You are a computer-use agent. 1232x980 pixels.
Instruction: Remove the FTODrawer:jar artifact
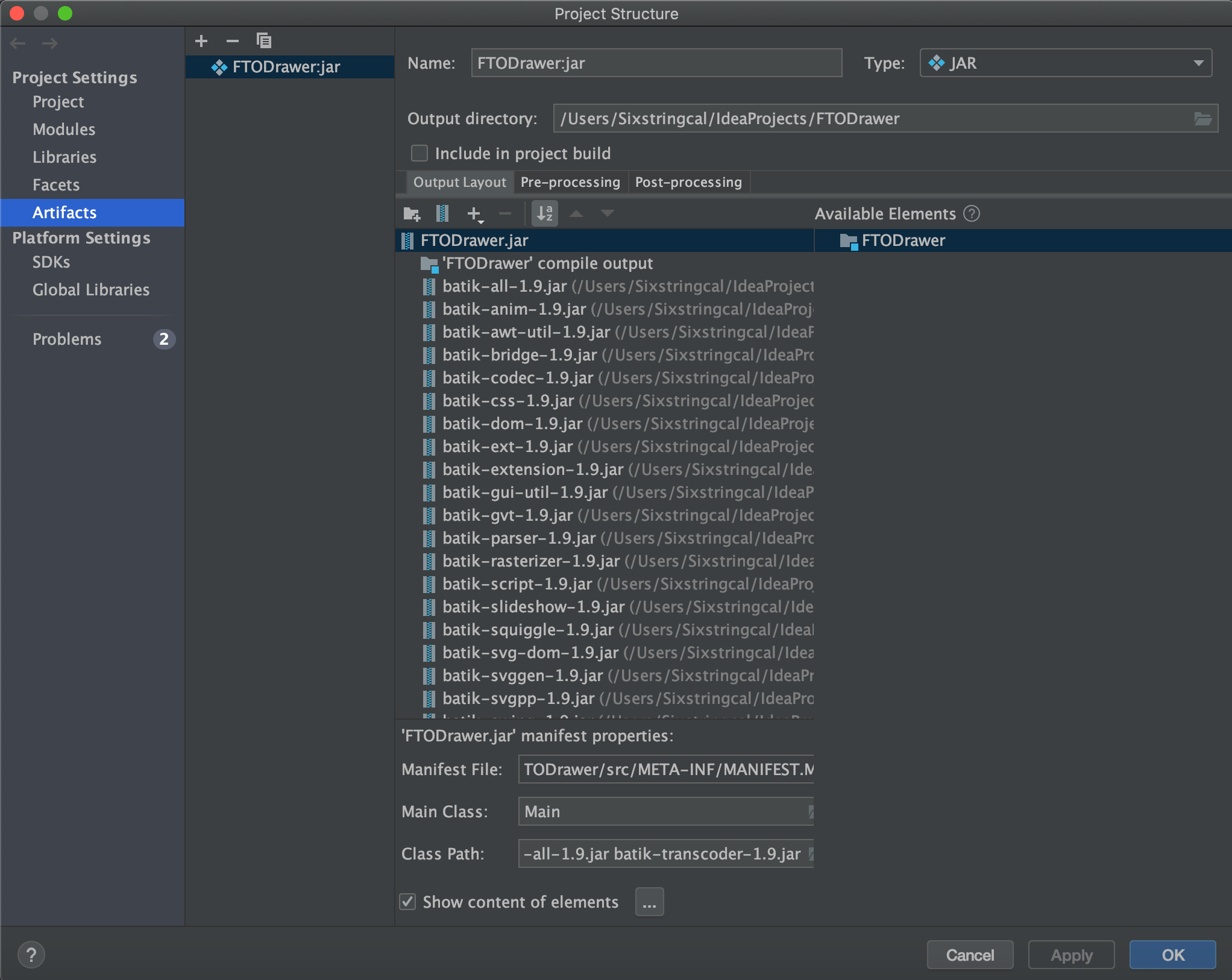232,41
